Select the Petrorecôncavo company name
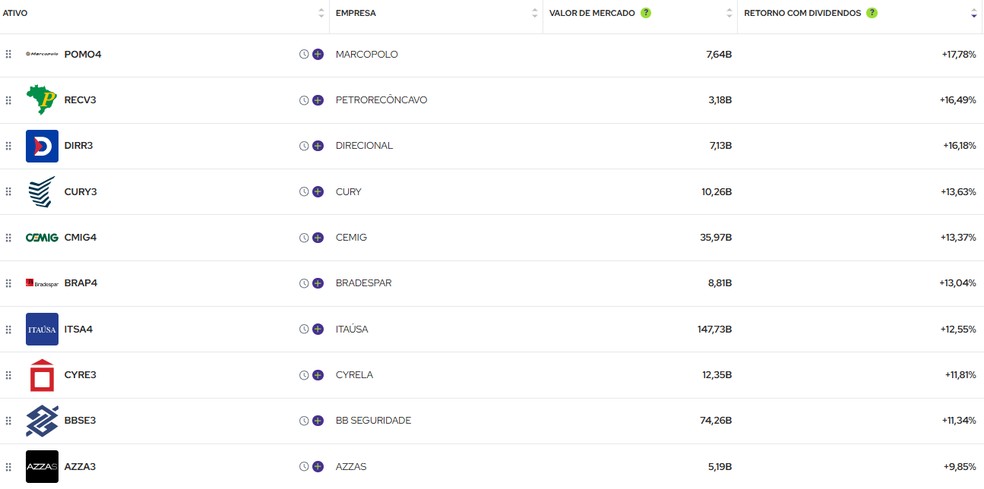Screen dimensions: 984x489 381,100
